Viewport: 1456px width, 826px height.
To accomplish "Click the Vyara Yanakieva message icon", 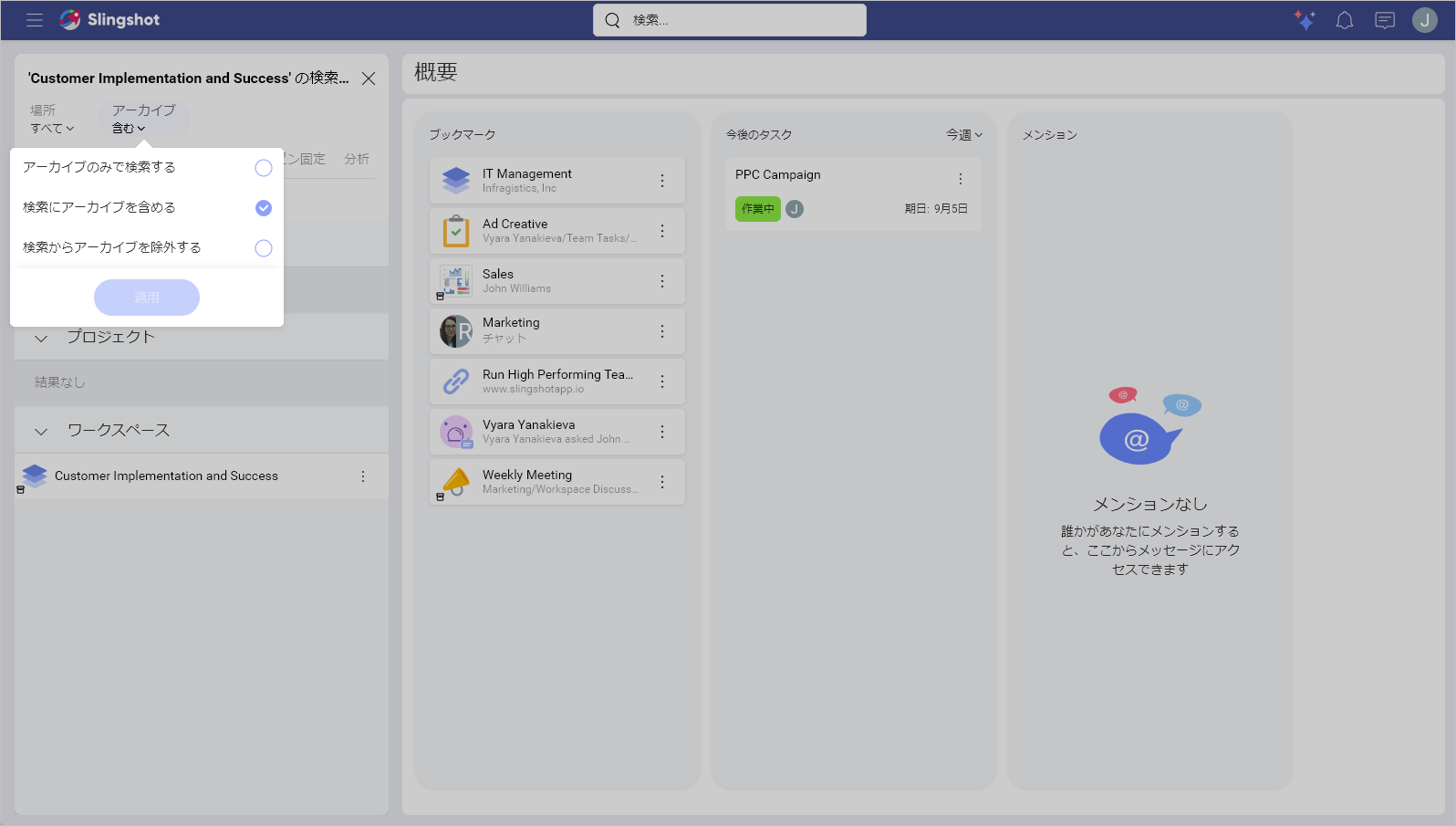I will coord(456,432).
